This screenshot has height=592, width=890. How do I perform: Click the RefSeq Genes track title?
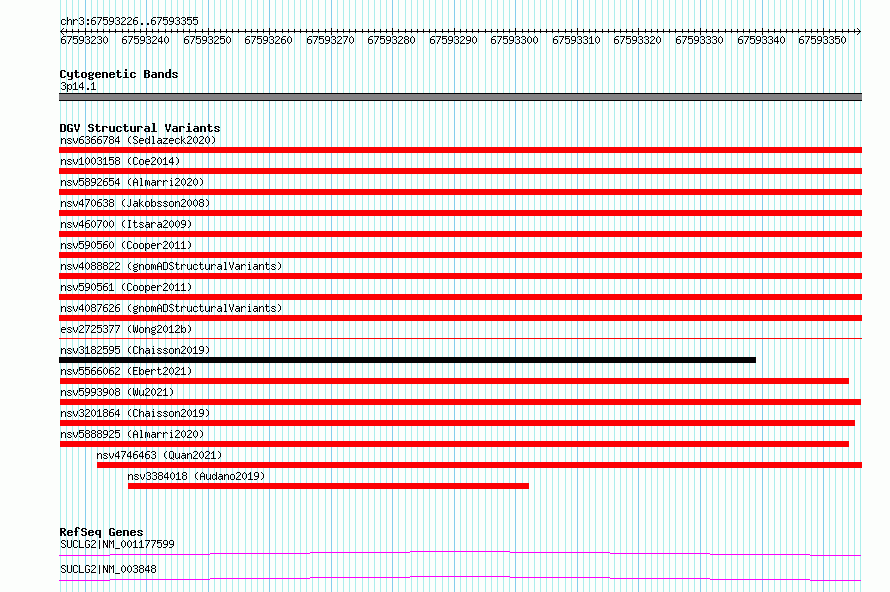coord(102,532)
